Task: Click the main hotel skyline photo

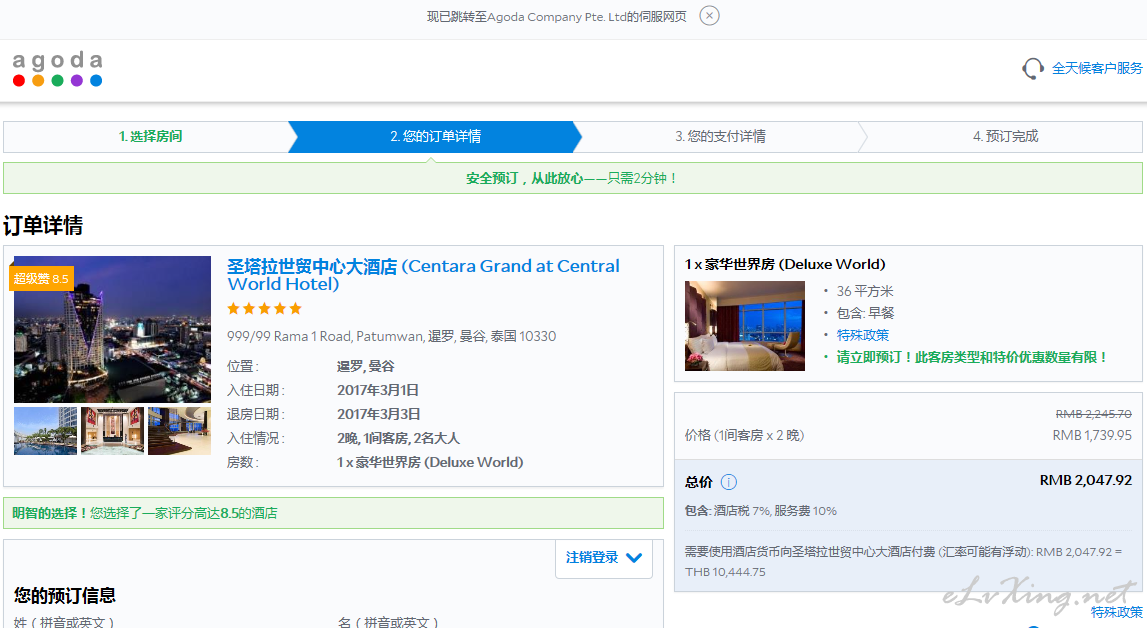Action: coord(113,329)
